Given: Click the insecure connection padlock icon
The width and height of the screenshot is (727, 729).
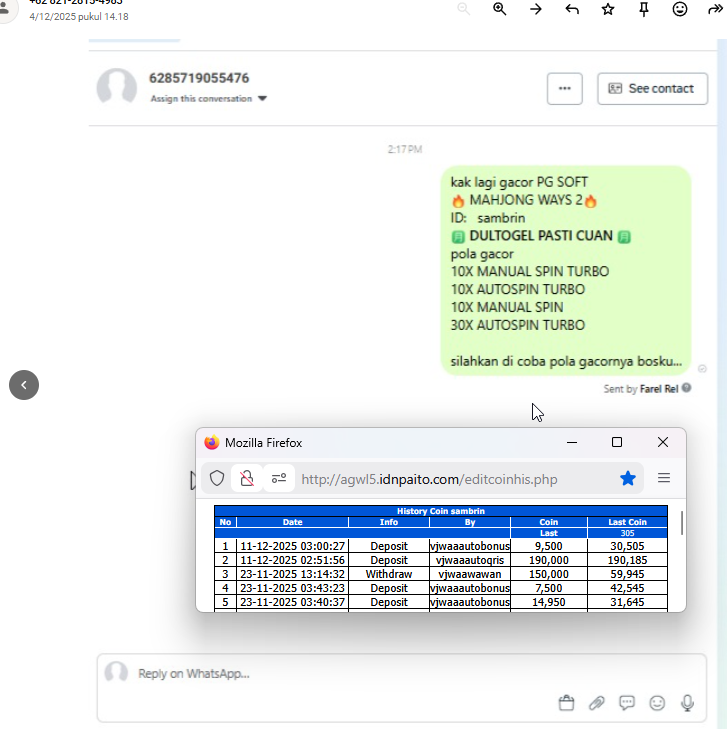Looking at the screenshot, I should coord(247,478).
